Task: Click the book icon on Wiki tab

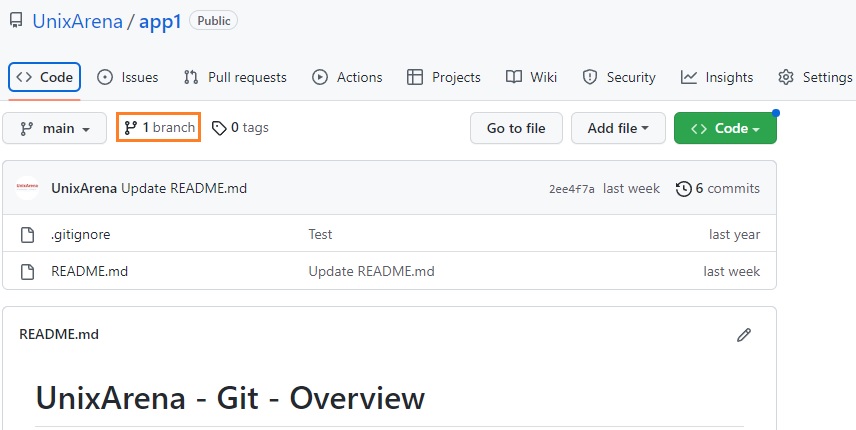Action: point(514,77)
